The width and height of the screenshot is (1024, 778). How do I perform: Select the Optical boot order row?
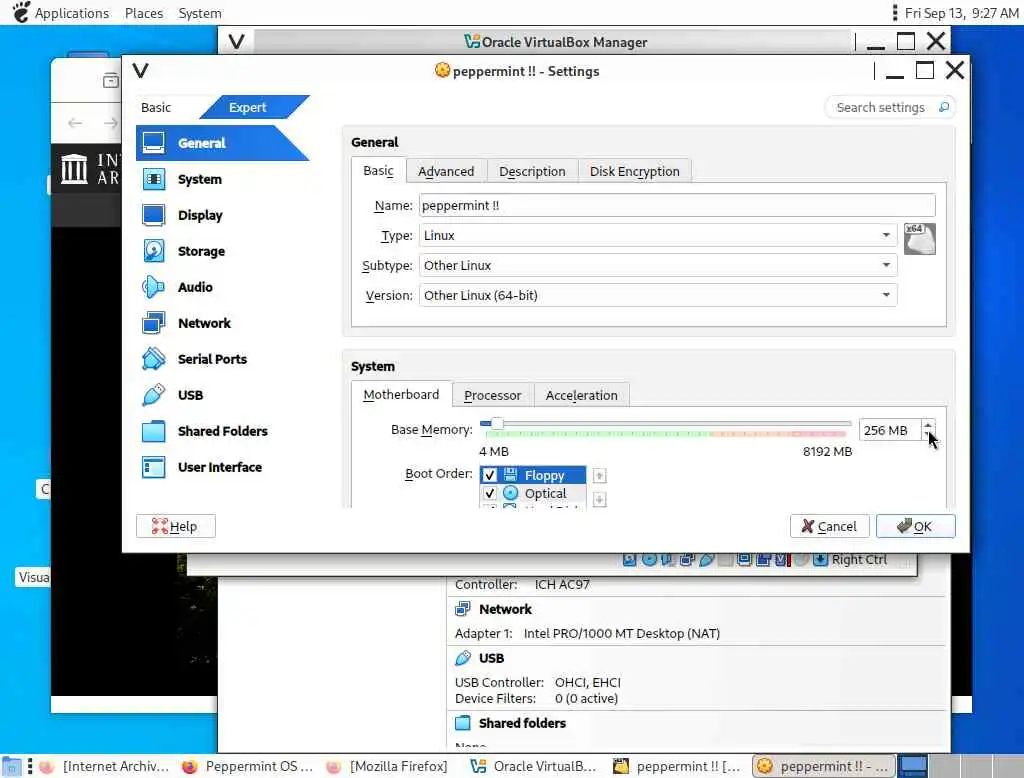[532, 493]
